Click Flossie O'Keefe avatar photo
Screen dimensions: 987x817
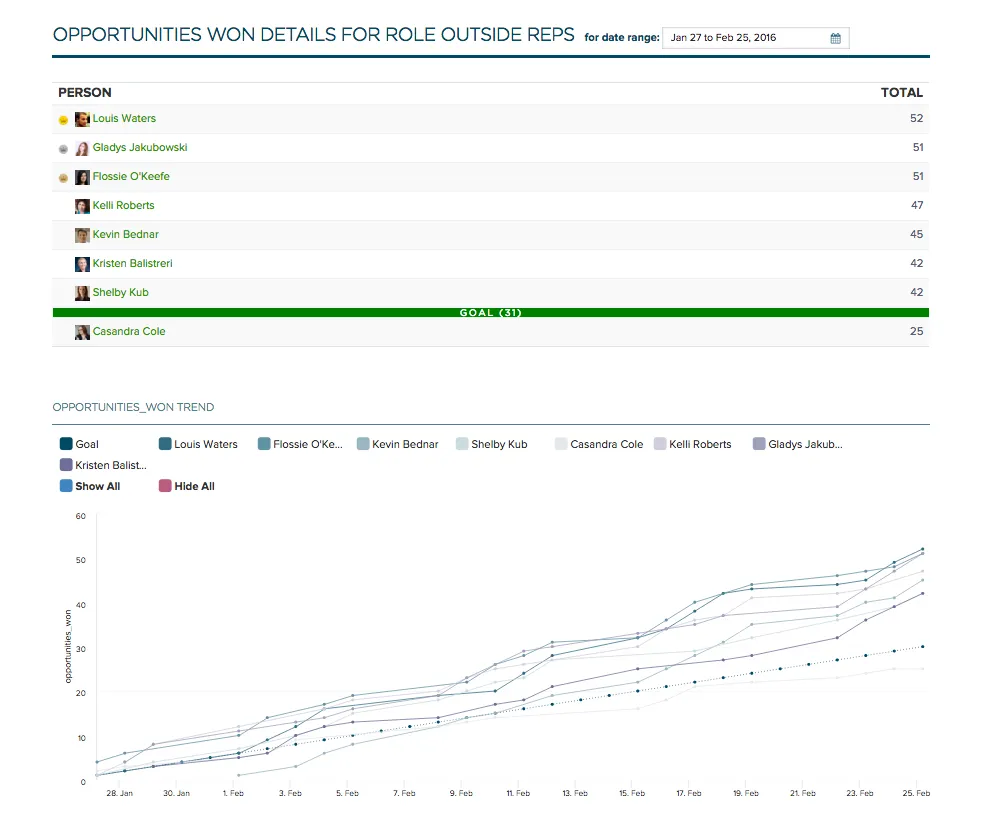pyautogui.click(x=82, y=177)
